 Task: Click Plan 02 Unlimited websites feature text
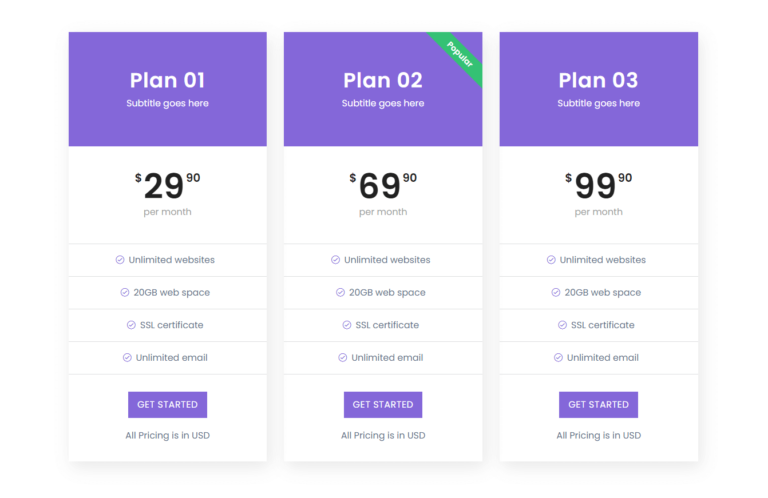click(x=387, y=260)
